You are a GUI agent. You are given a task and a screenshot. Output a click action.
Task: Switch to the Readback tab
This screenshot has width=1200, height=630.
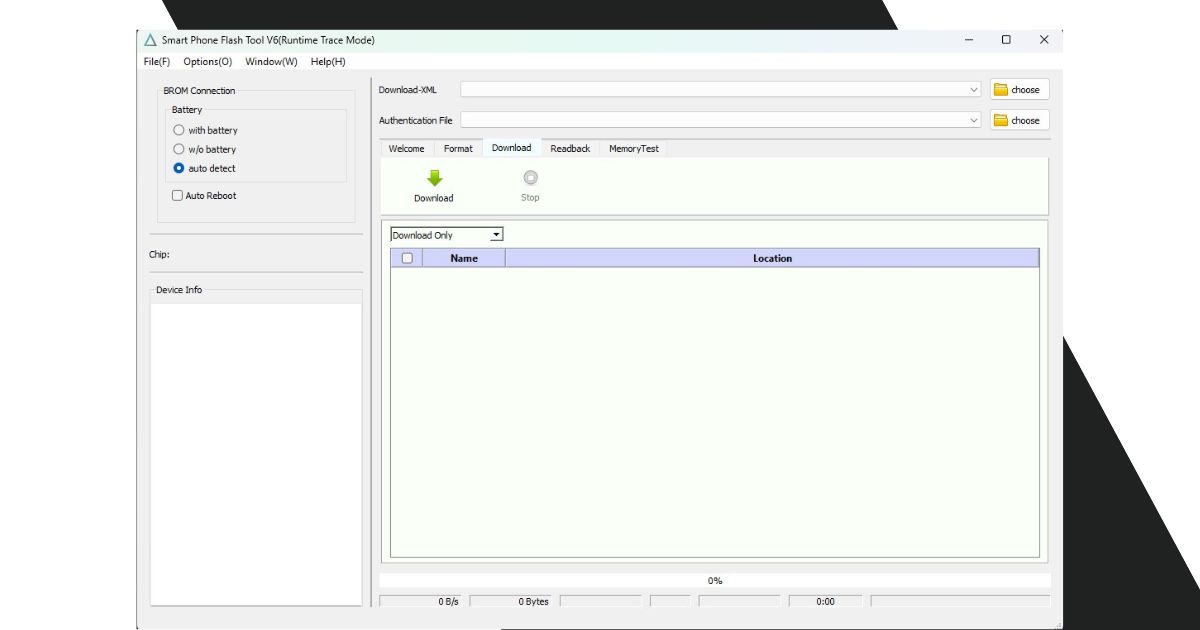pos(570,149)
